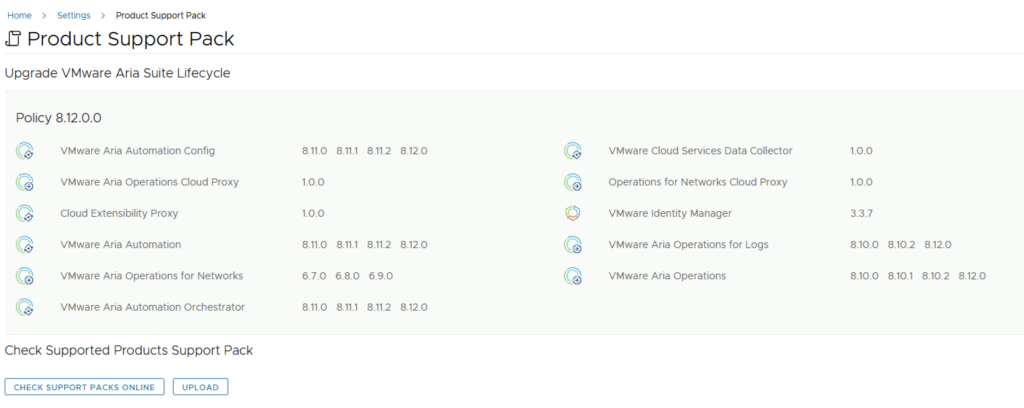Click the icon beside the VMware Aria Operations label
The height and width of the screenshot is (408, 1024).
click(x=573, y=276)
